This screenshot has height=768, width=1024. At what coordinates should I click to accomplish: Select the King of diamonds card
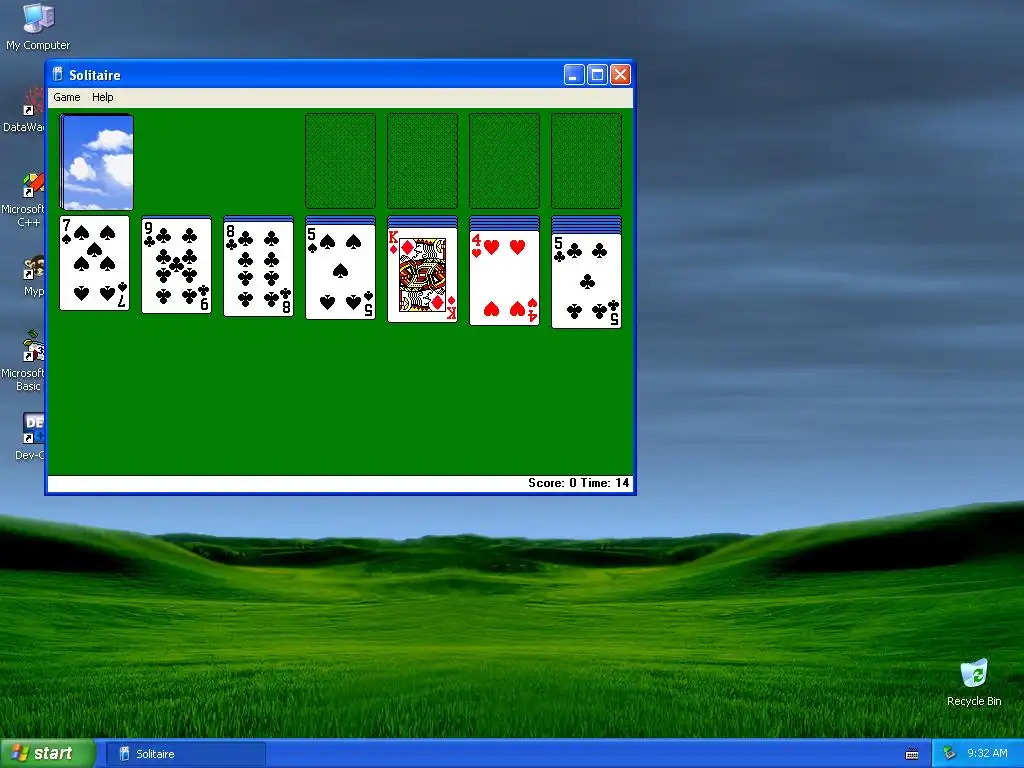pyautogui.click(x=423, y=275)
